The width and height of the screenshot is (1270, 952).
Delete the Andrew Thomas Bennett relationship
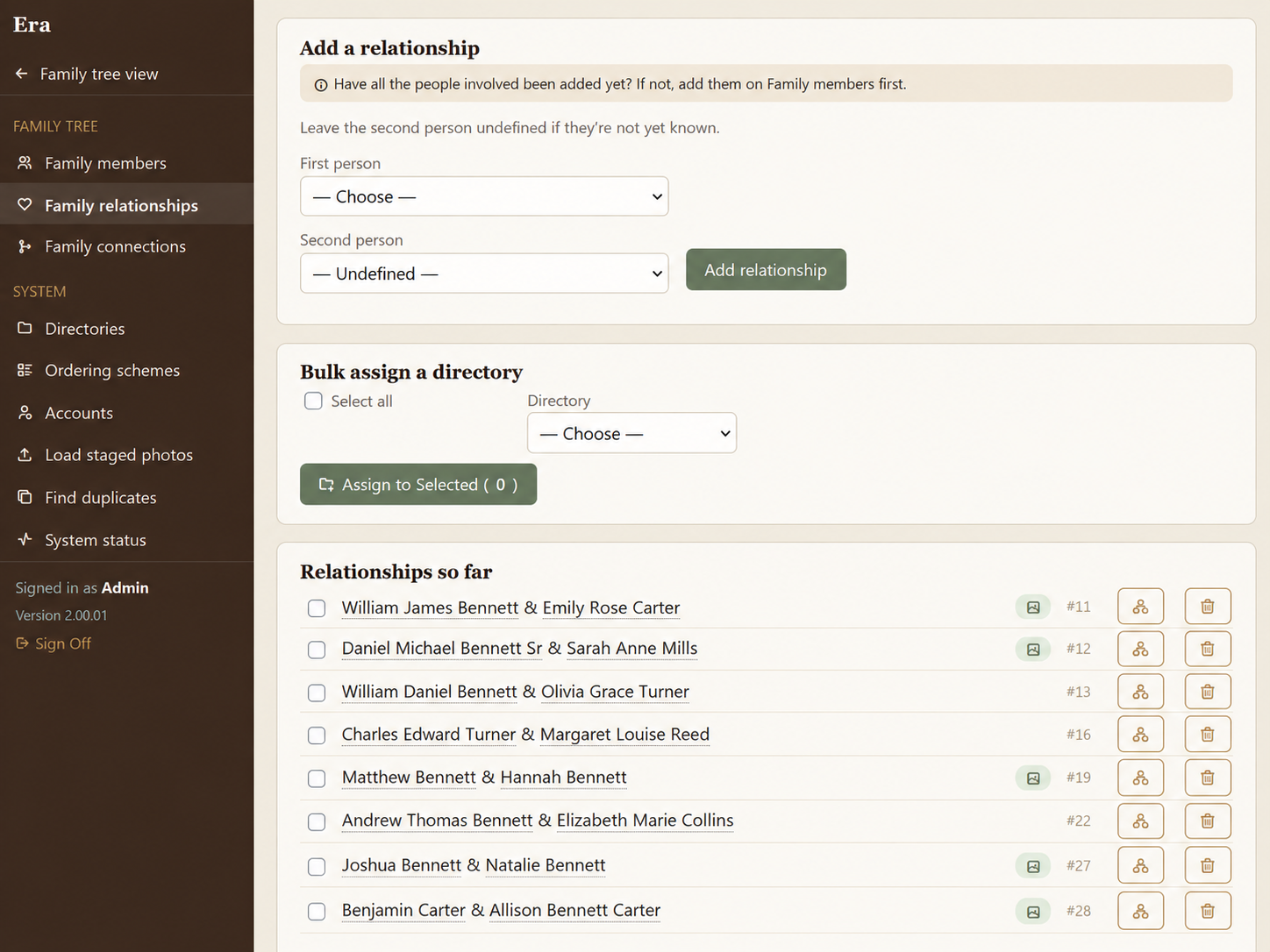[x=1208, y=821]
